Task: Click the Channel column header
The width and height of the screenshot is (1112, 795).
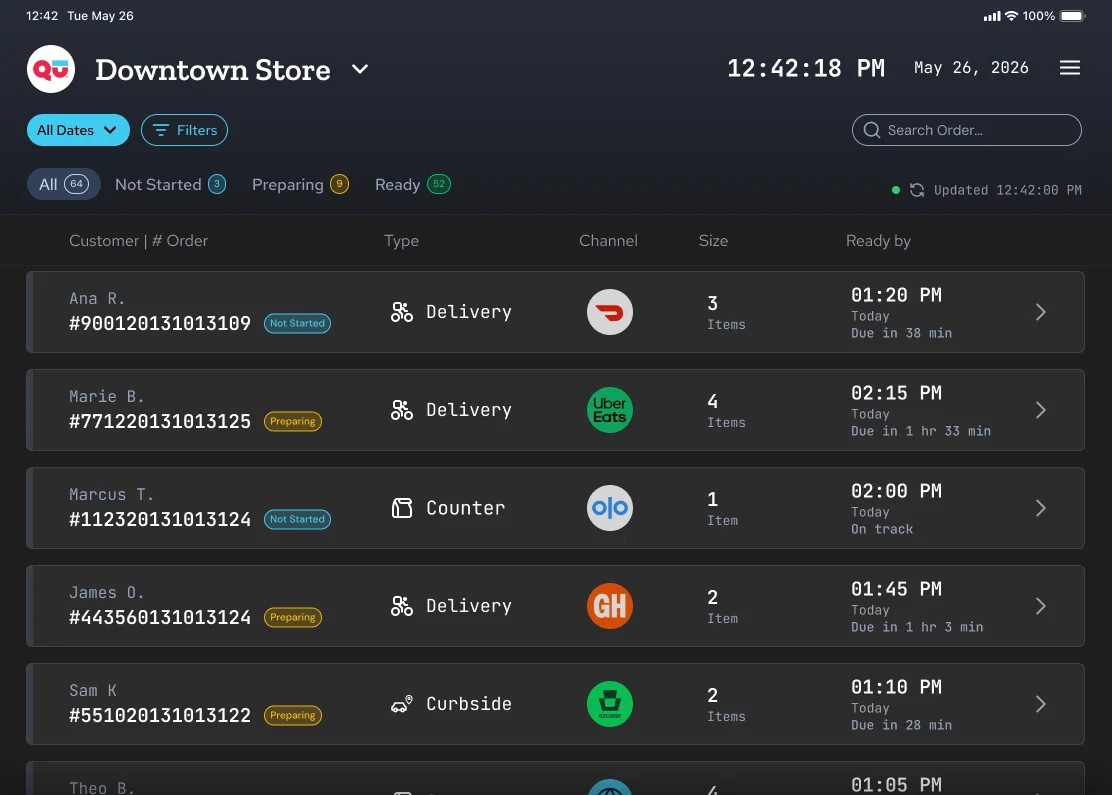Action: [x=608, y=240]
